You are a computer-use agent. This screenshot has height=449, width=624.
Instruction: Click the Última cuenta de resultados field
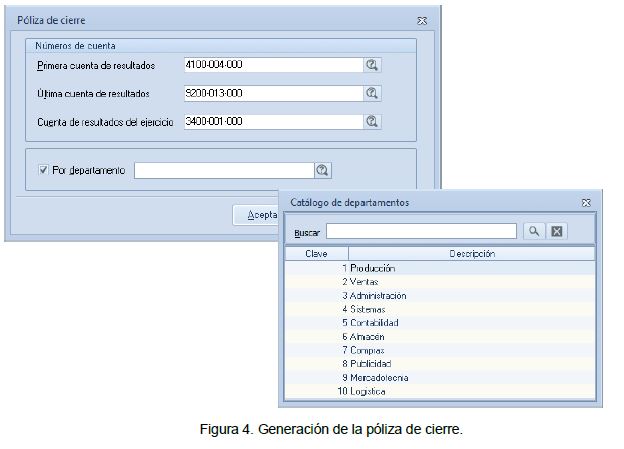tap(272, 93)
